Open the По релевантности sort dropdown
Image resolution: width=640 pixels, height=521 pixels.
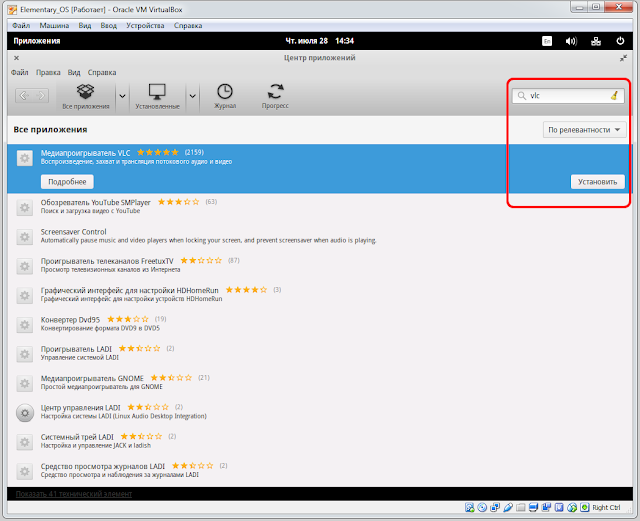(584, 130)
